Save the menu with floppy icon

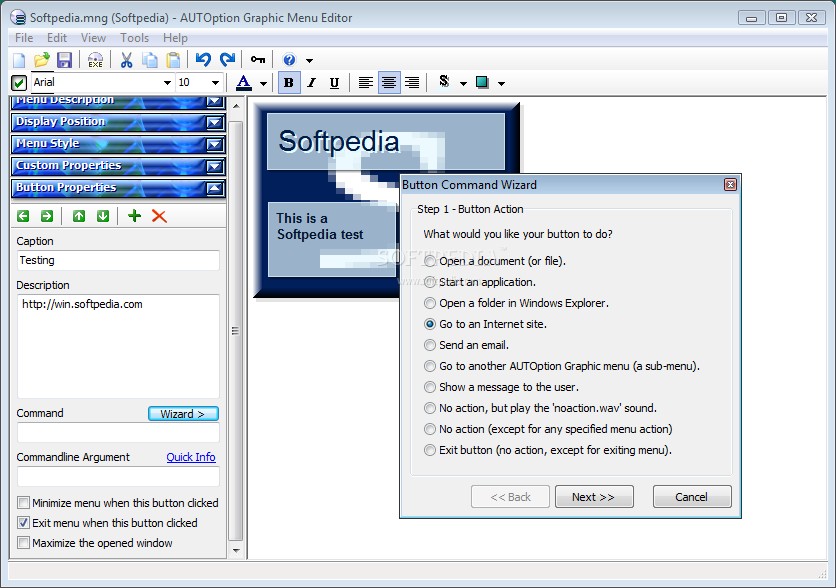pyautogui.click(x=65, y=60)
